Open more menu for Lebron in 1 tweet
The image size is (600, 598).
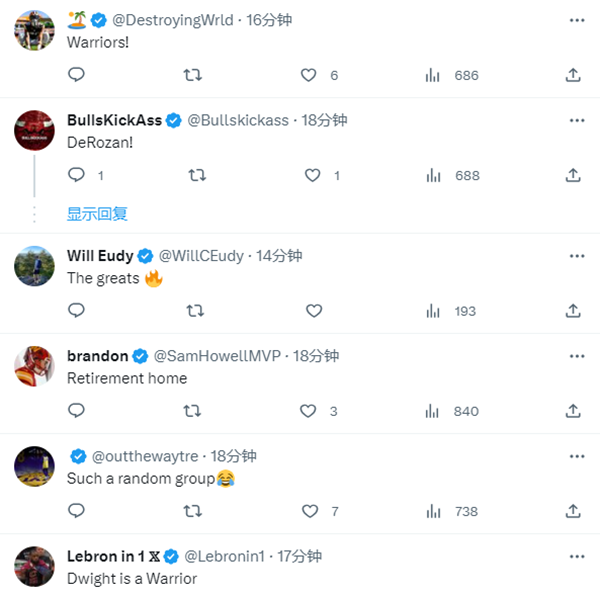tap(576, 555)
